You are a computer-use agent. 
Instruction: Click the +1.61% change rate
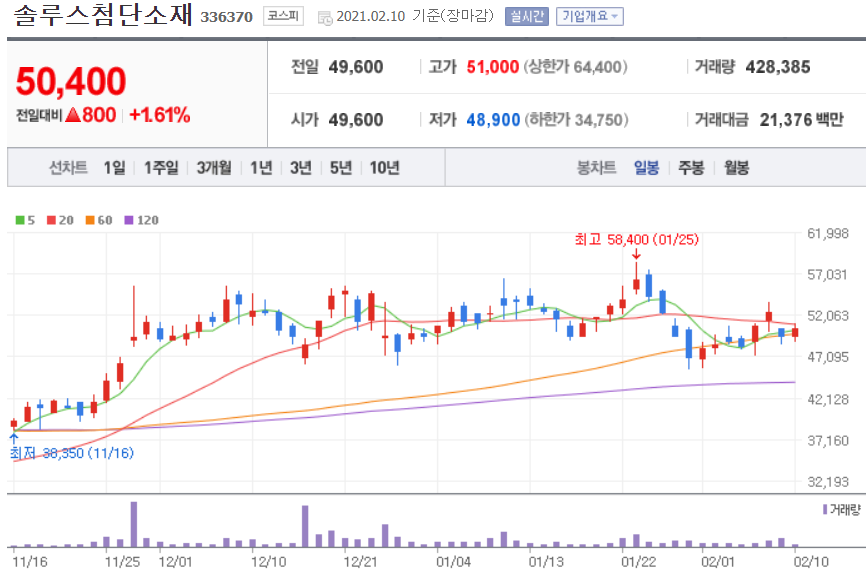(160, 115)
